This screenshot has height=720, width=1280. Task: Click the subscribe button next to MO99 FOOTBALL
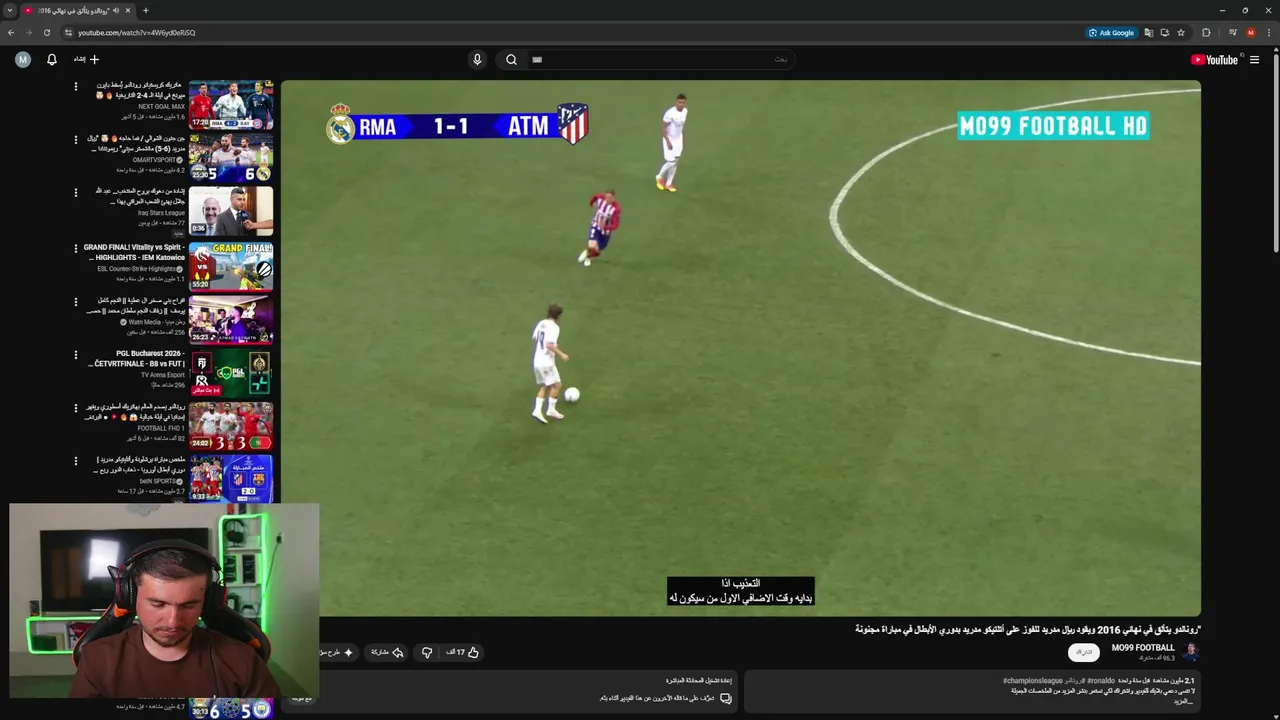click(1084, 652)
